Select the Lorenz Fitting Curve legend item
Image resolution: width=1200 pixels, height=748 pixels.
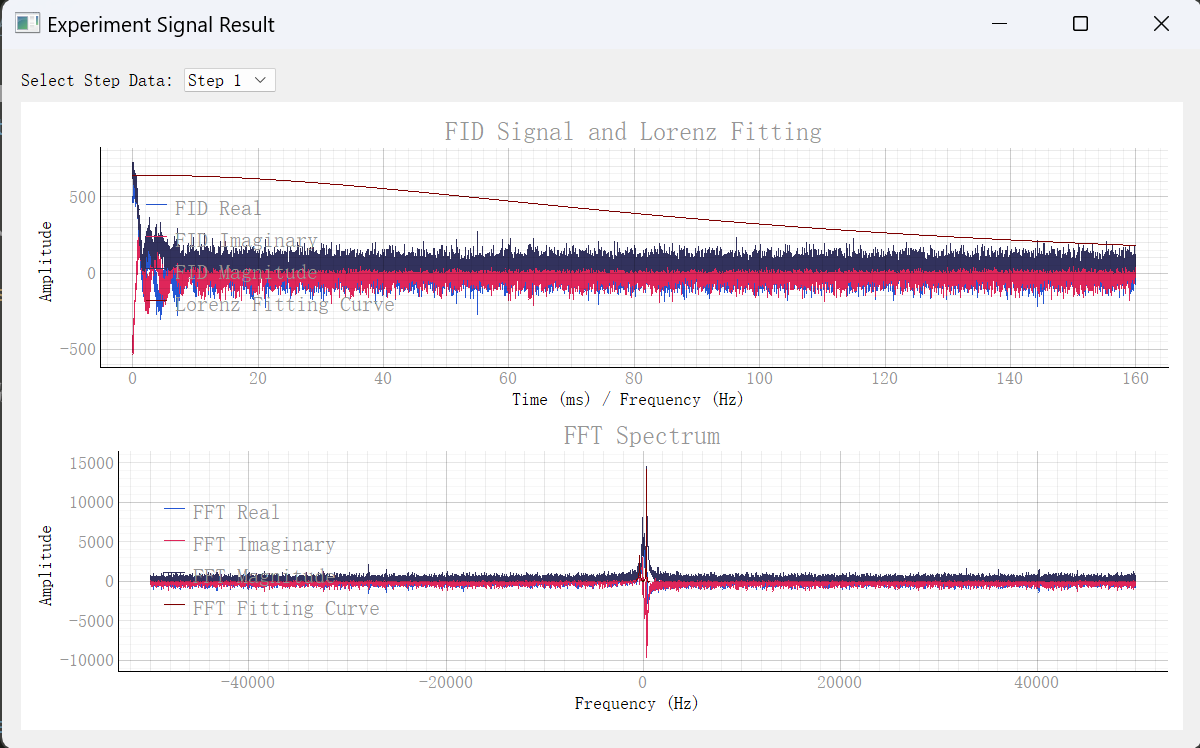point(284,304)
